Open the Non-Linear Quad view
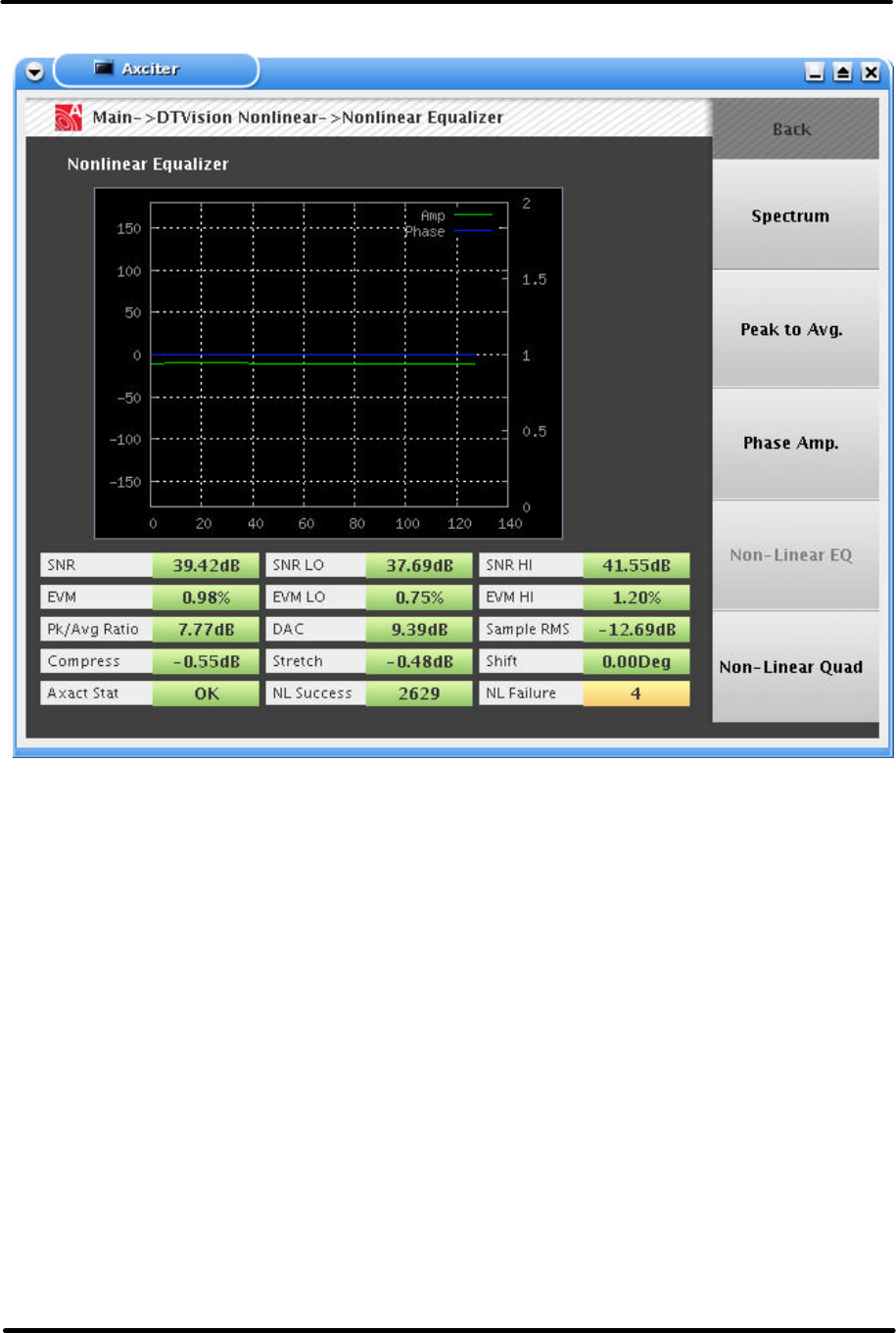896x1333 pixels. point(795,667)
